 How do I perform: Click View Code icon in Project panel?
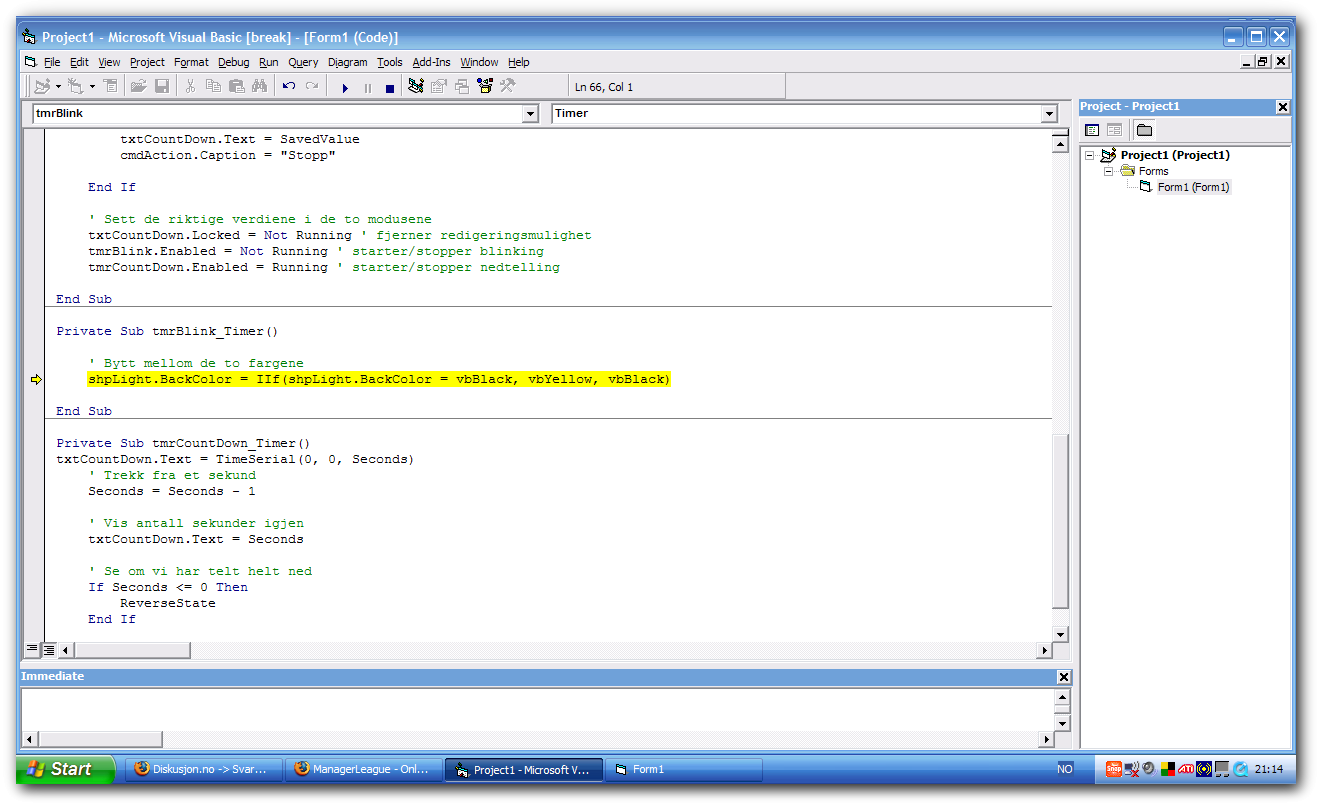click(1092, 130)
